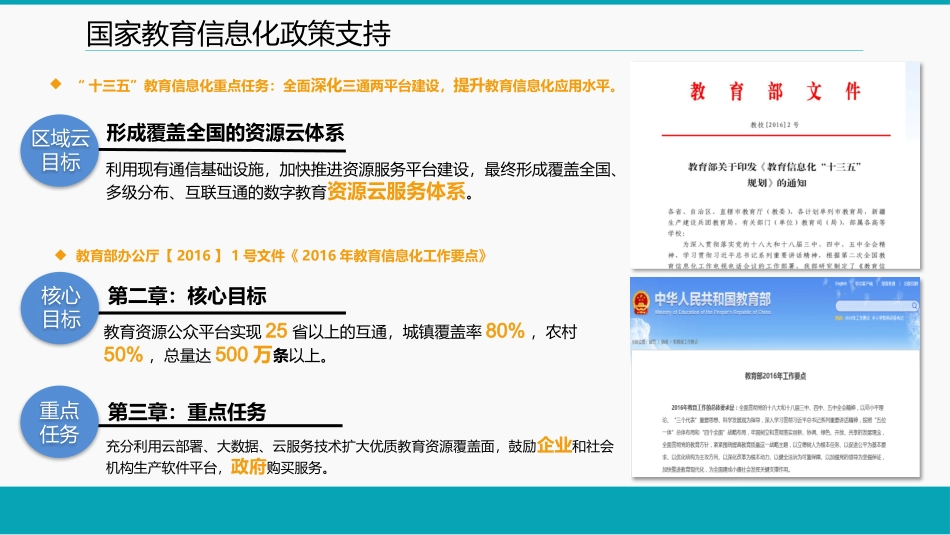
Task: Click the search box in website screenshot
Action: (x=877, y=305)
